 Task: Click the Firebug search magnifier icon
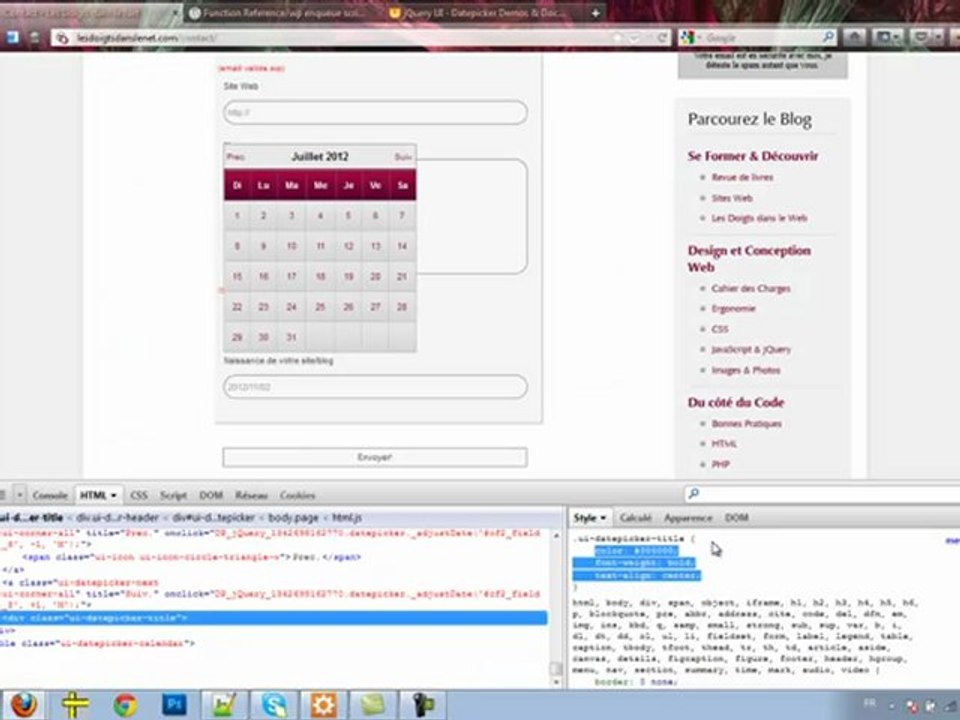coord(694,493)
